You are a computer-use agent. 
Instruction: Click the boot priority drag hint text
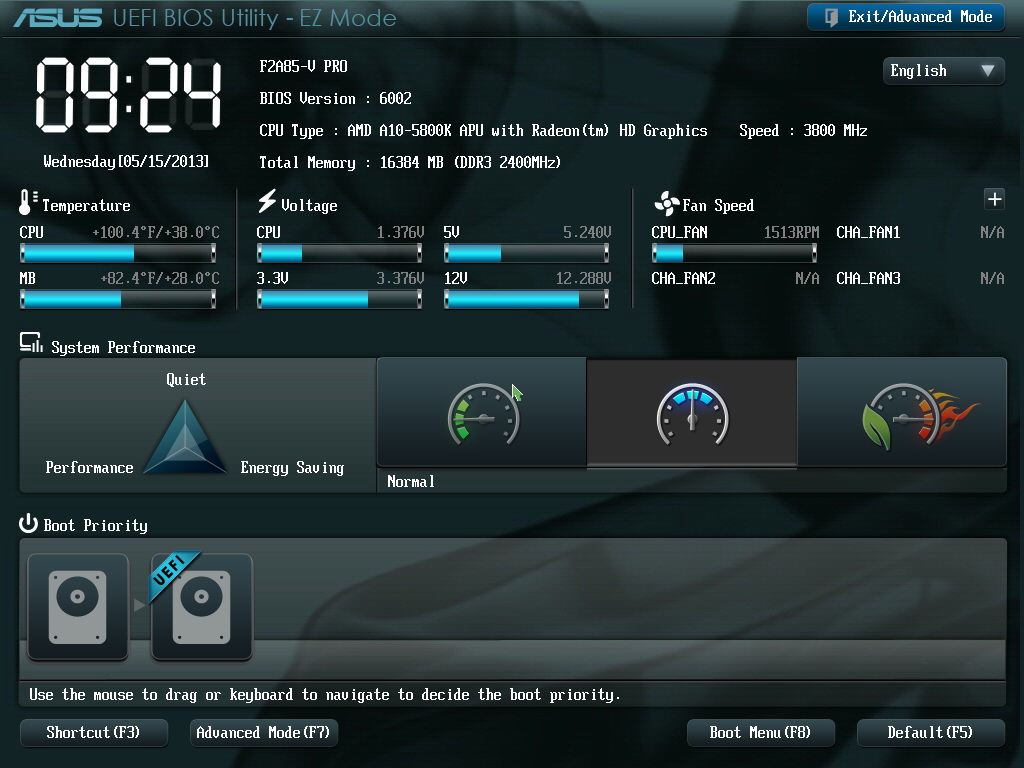click(325, 695)
